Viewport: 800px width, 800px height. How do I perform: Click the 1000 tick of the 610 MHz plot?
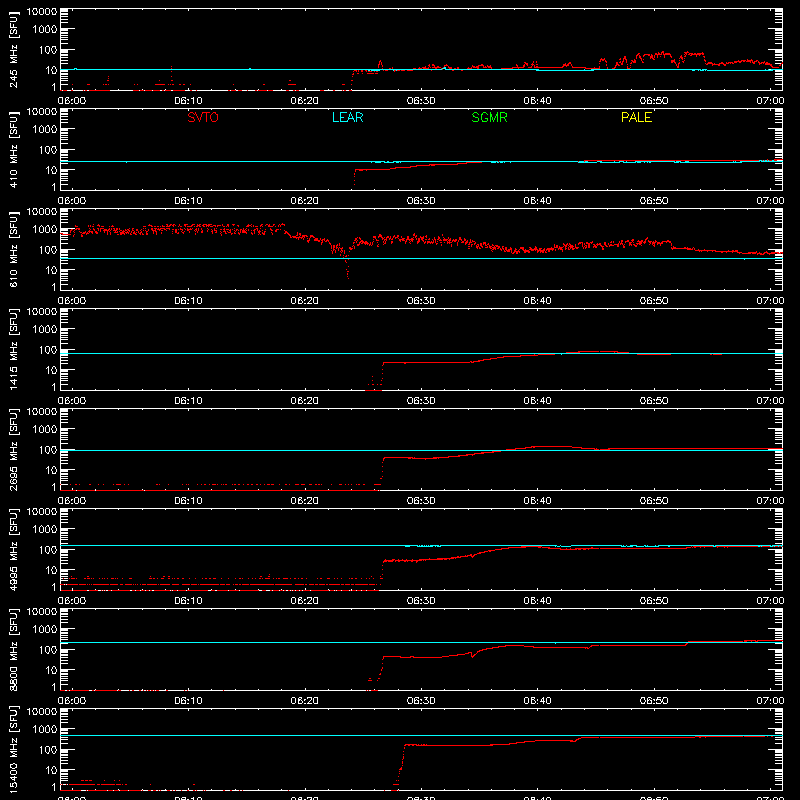(45, 230)
